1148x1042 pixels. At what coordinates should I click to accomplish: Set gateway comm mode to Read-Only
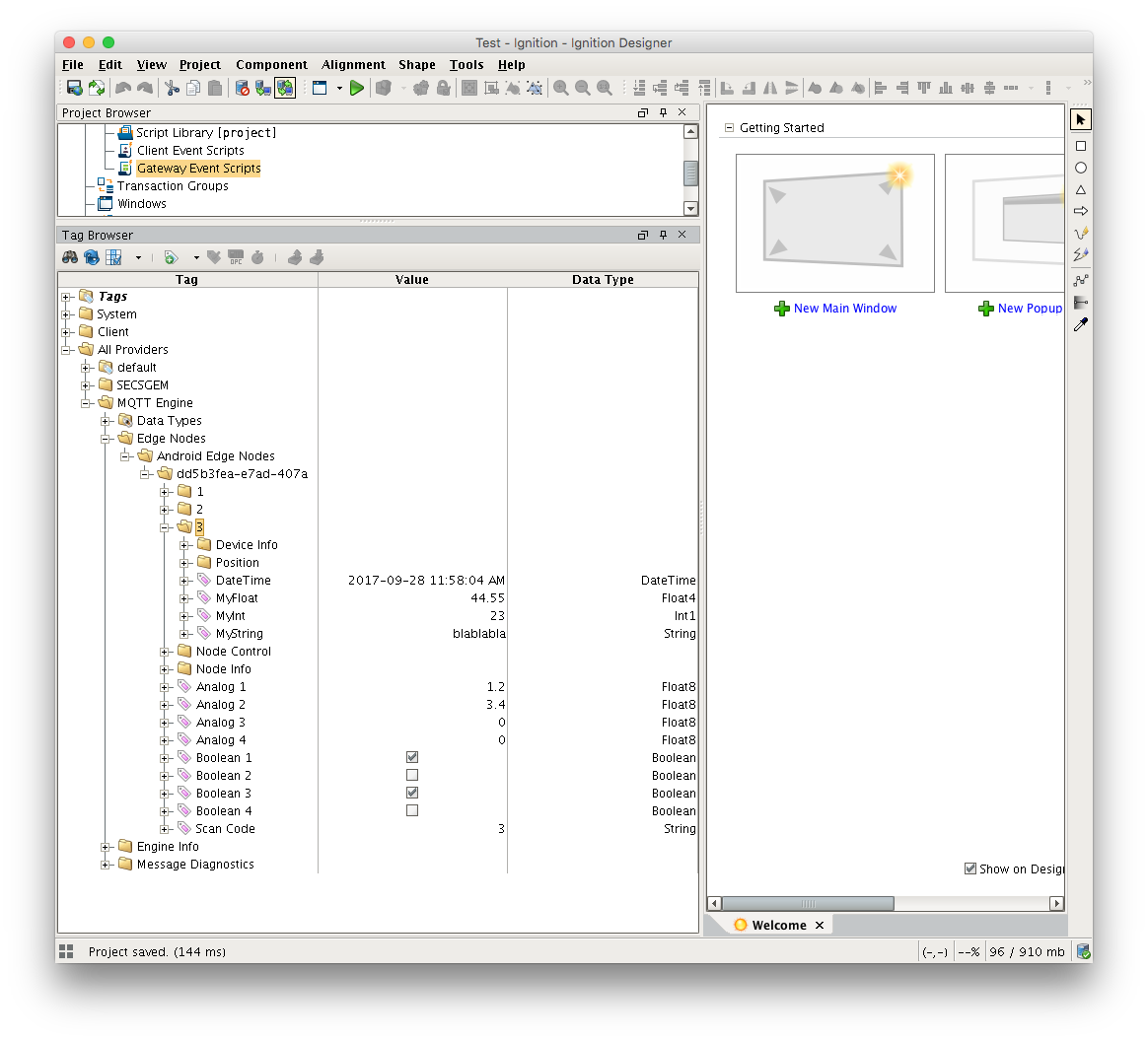click(263, 88)
